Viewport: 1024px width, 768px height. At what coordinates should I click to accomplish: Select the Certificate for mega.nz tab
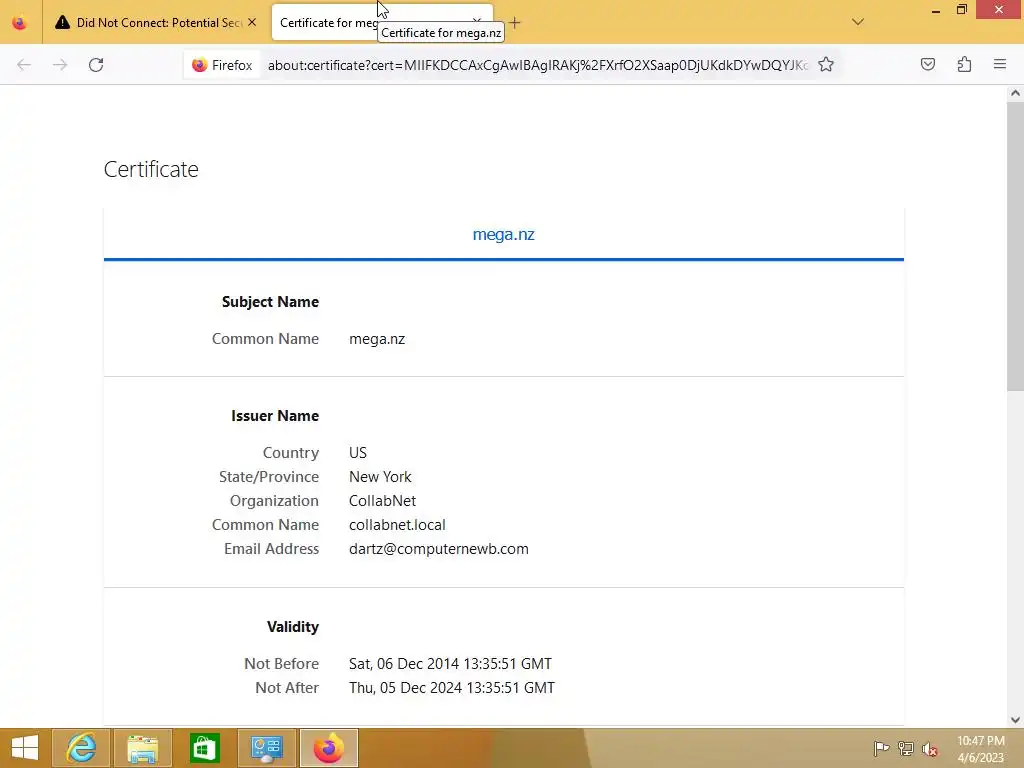click(x=382, y=23)
